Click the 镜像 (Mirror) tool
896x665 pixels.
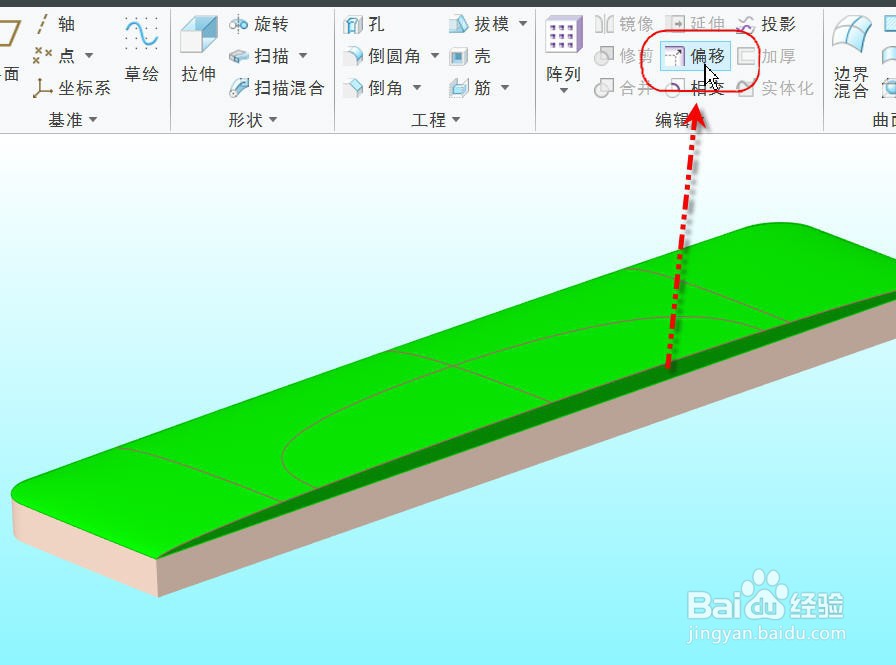(x=624, y=24)
